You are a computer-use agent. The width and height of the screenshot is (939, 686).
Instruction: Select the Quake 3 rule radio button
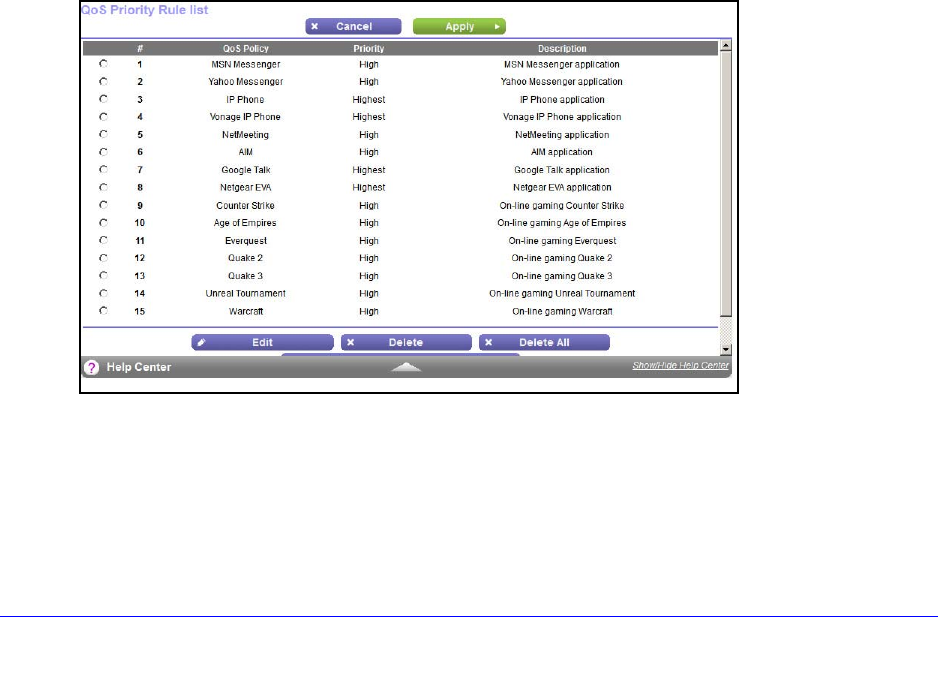[104, 275]
